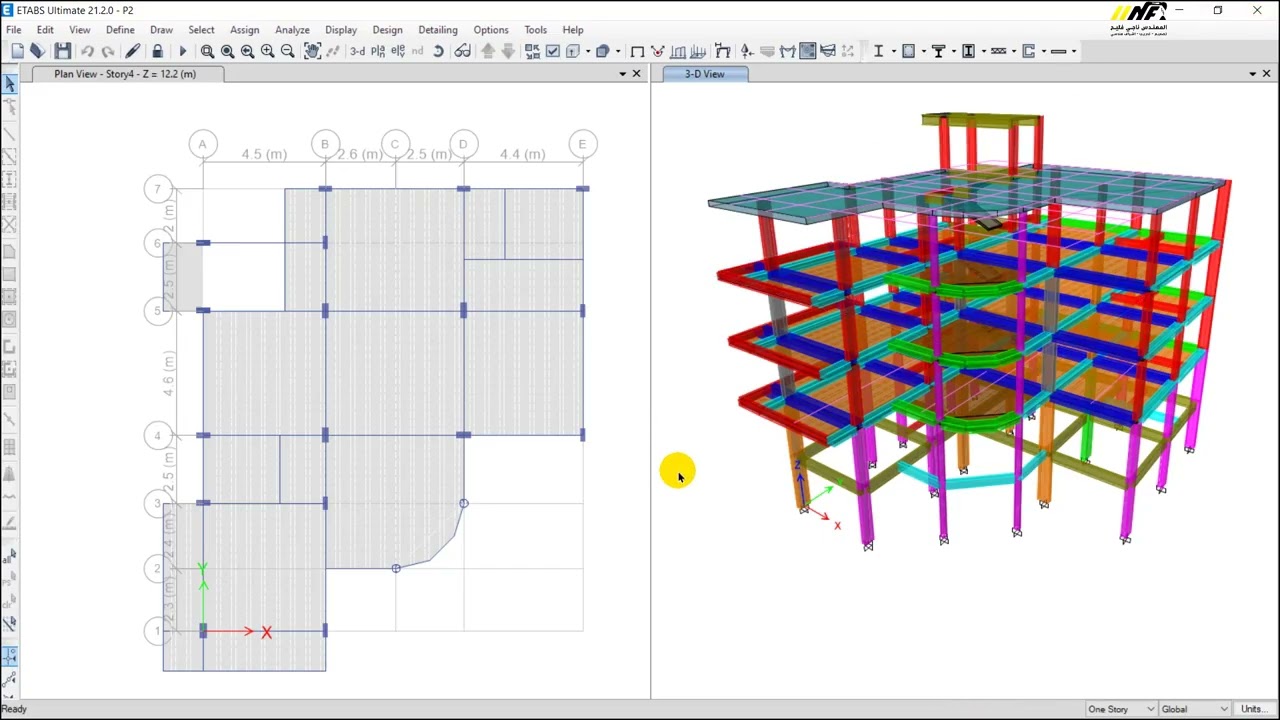Screen dimensions: 1280x720
Task: Open the Concrete Frame Design dropdown arrow
Action: (924, 51)
